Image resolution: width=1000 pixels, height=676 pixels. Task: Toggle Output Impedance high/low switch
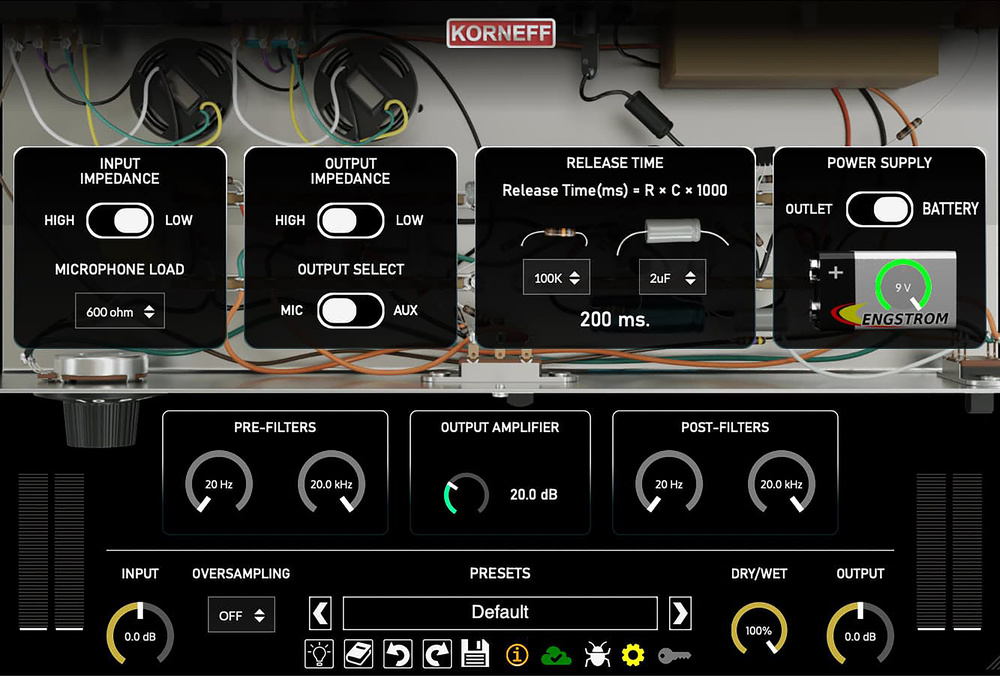350,220
